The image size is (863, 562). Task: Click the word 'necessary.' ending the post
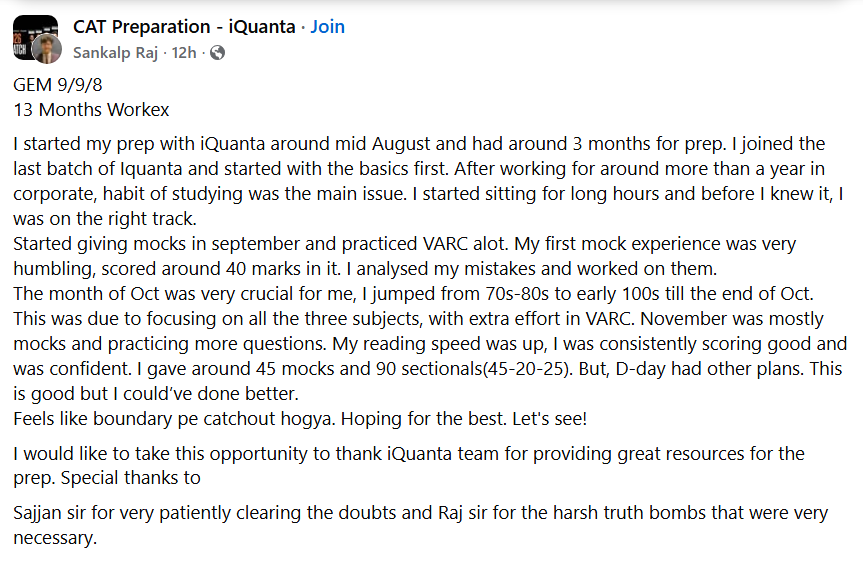55,538
